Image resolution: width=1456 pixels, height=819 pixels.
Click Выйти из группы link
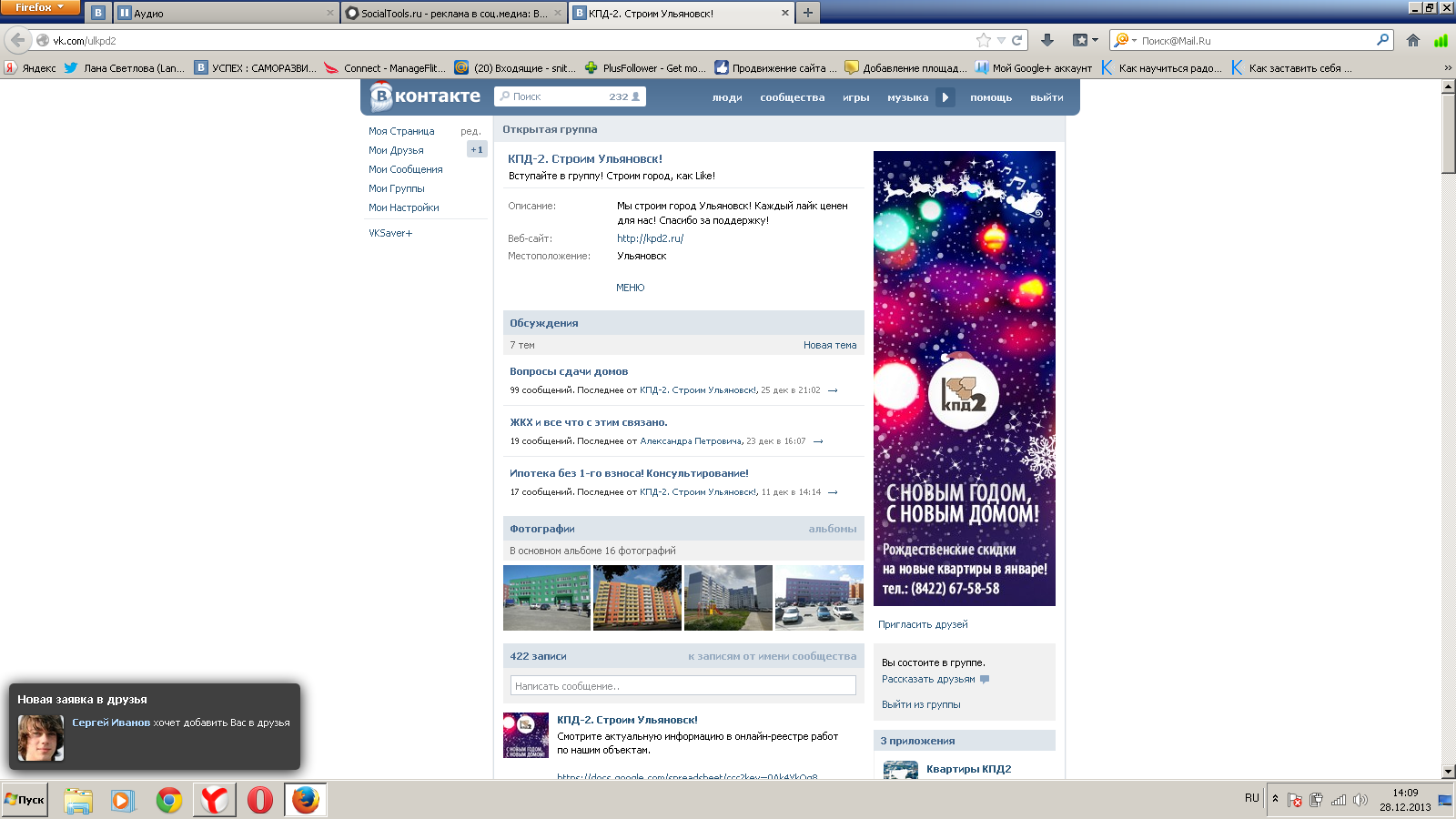[921, 704]
